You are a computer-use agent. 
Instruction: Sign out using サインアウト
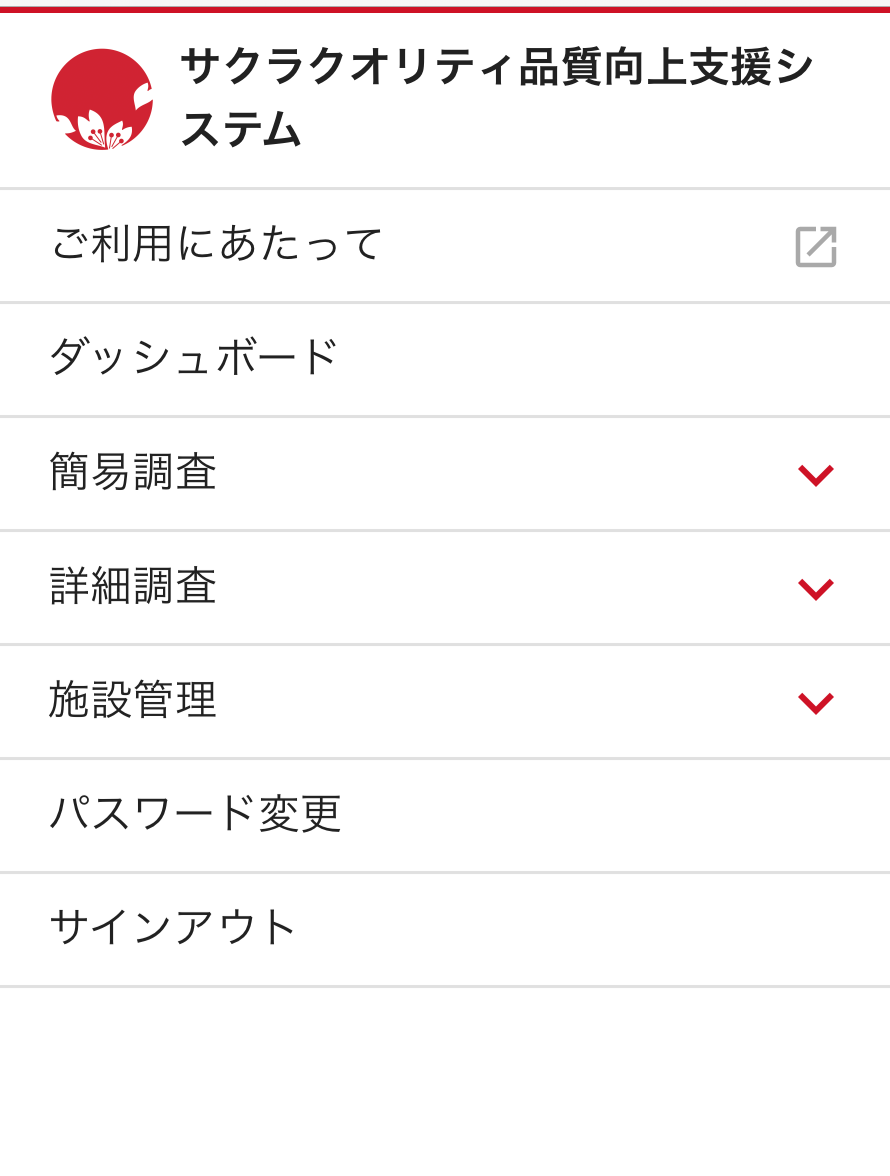[x=174, y=928]
